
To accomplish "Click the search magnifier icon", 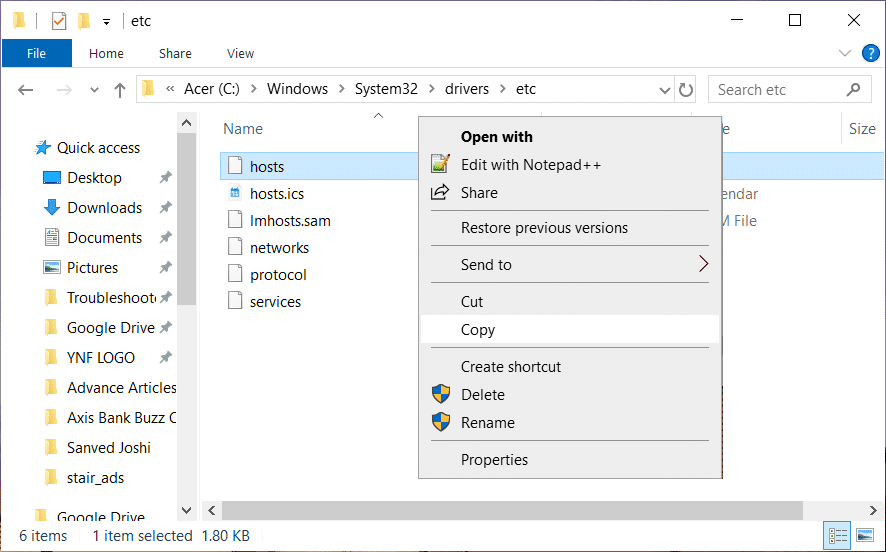I will coord(853,89).
